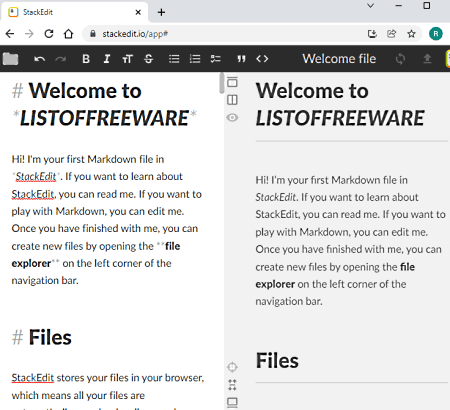450x410 pixels.
Task: Insert a heading with the heading tool
Action: coord(127,59)
